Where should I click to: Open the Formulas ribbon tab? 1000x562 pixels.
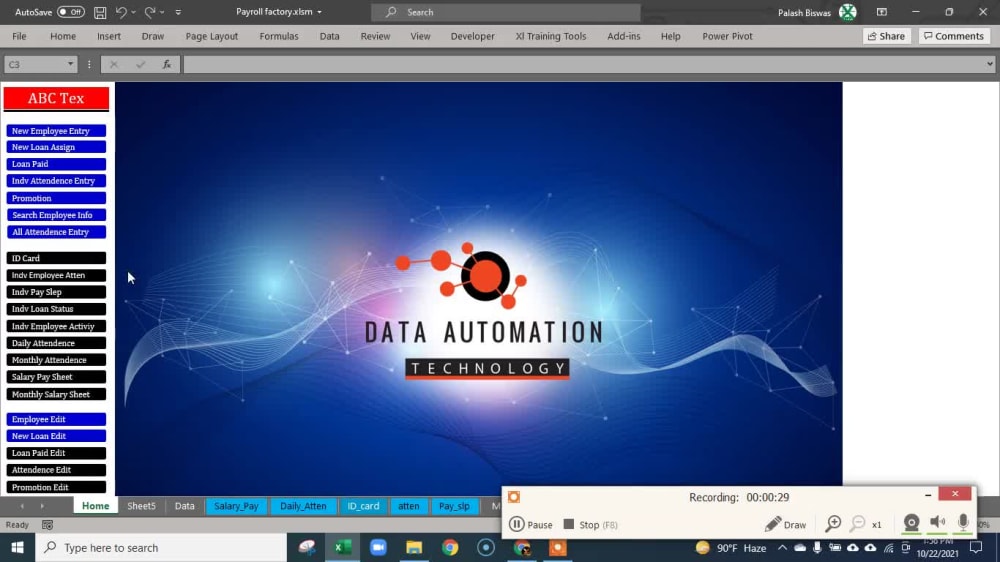[279, 36]
